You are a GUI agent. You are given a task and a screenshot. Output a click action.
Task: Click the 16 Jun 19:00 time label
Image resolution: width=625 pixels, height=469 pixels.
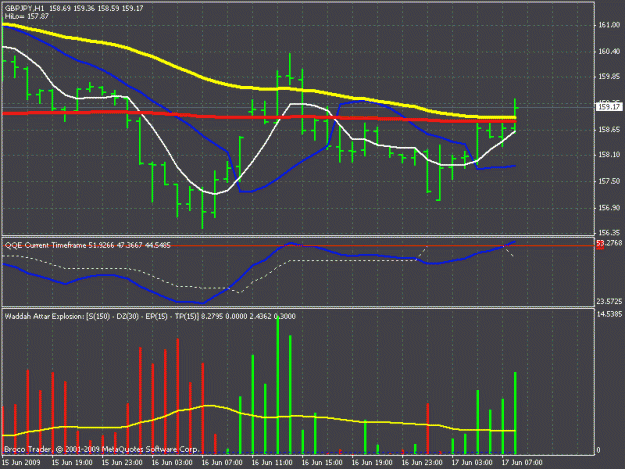(x=372, y=462)
